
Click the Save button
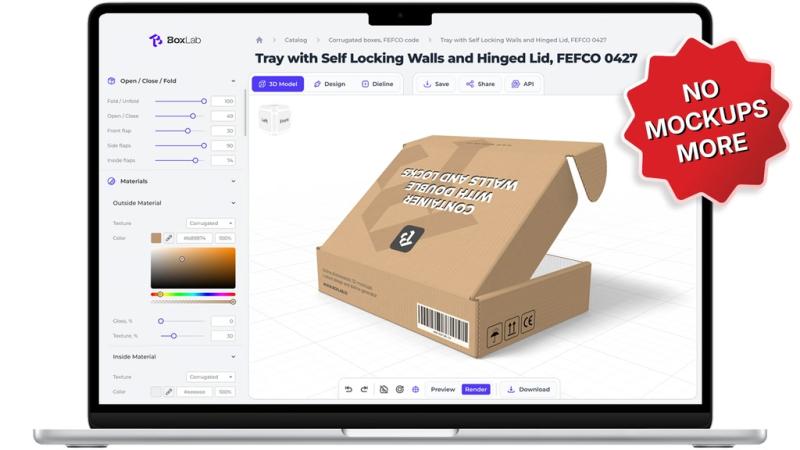[x=436, y=84]
